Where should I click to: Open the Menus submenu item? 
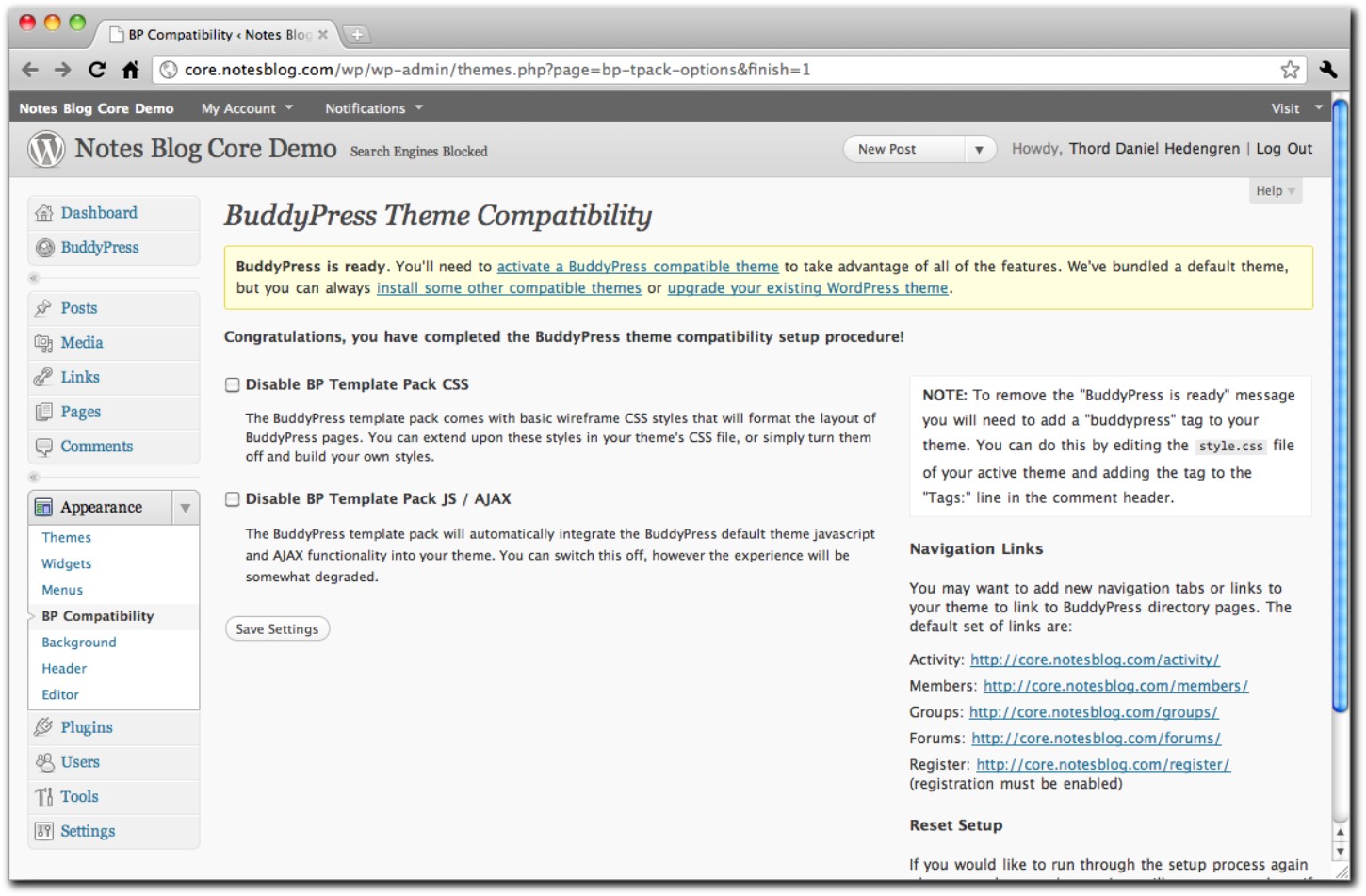tap(62, 591)
